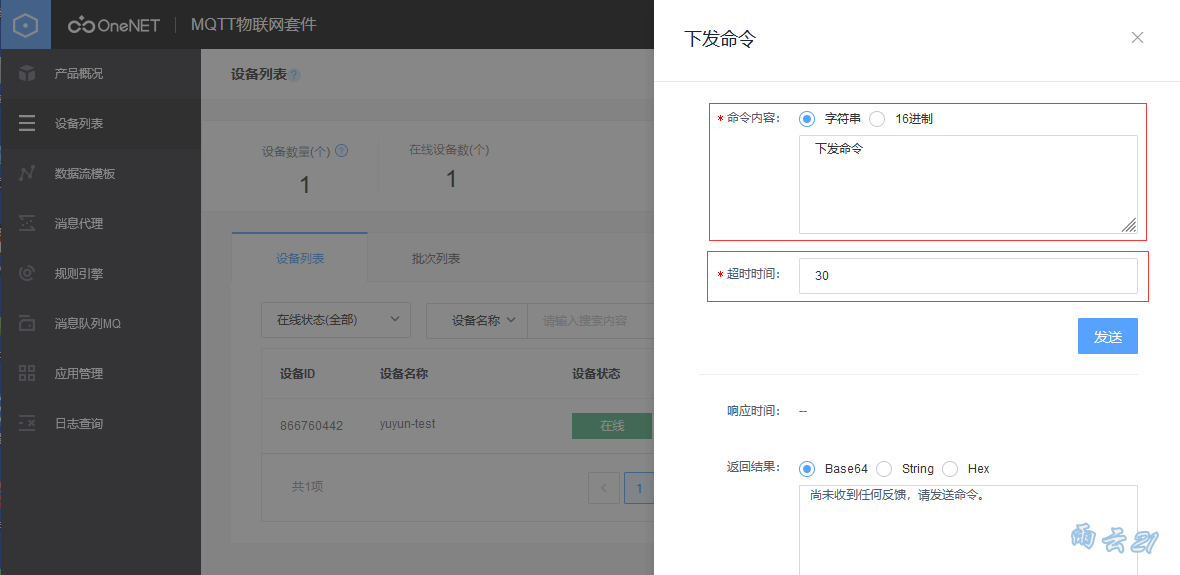Select String return result format
This screenshot has height=575, width=1180.
(x=884, y=469)
